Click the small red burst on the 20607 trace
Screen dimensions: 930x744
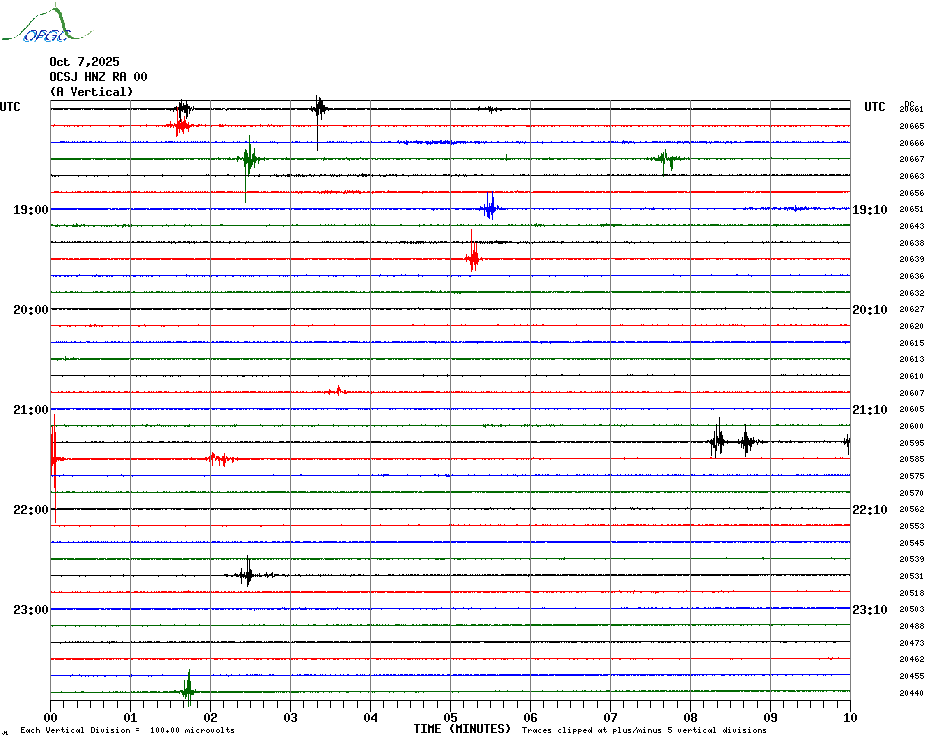(x=337, y=391)
